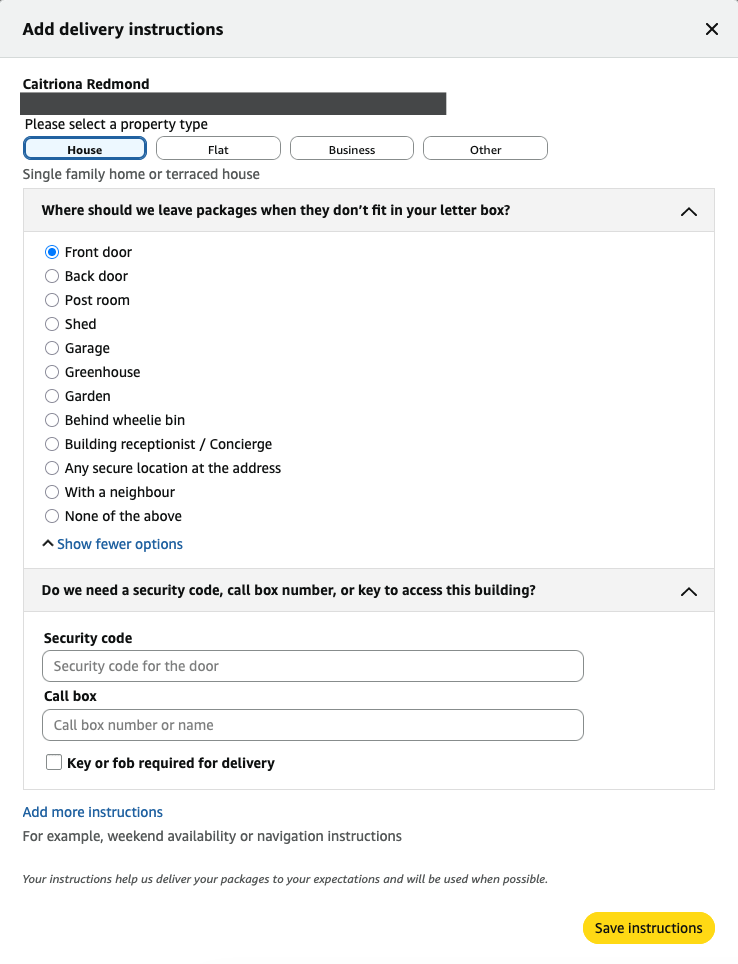Open Add more instructions

click(x=92, y=811)
